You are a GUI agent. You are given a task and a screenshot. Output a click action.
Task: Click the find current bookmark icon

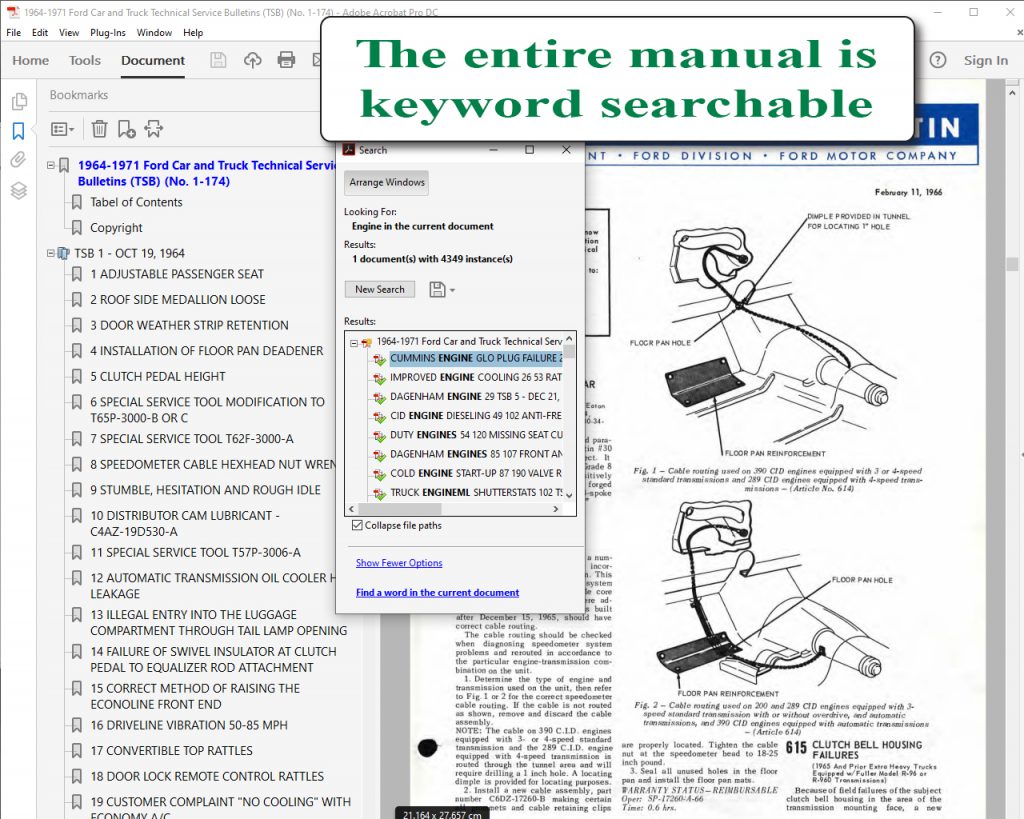tap(154, 129)
